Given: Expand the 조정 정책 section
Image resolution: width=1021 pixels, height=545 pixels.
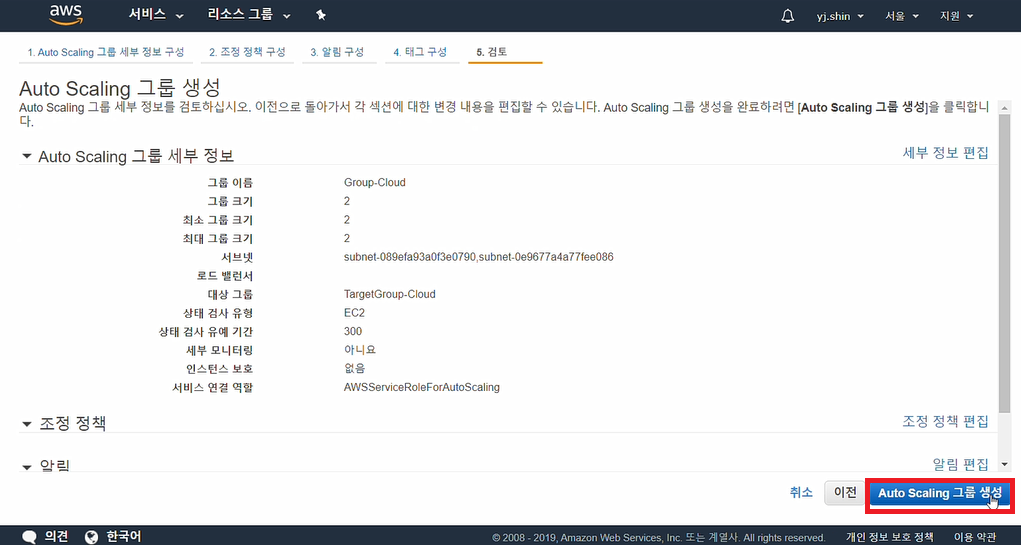Looking at the screenshot, I should pyautogui.click(x=27, y=424).
